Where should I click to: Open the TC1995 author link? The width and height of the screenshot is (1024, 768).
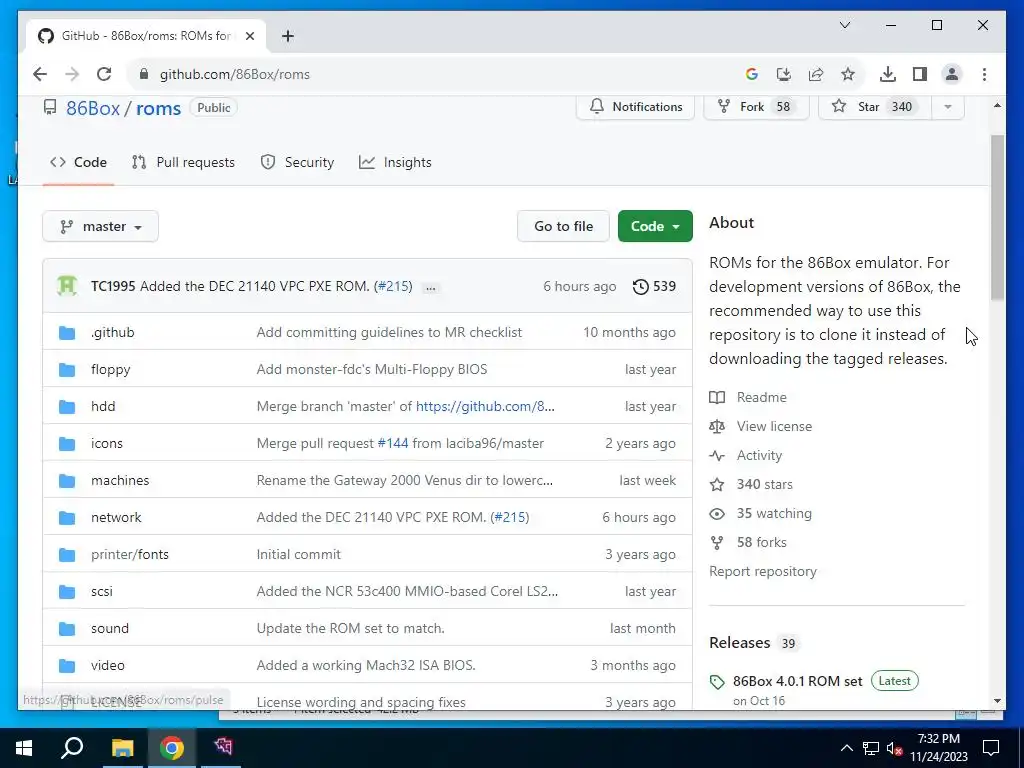(x=113, y=287)
